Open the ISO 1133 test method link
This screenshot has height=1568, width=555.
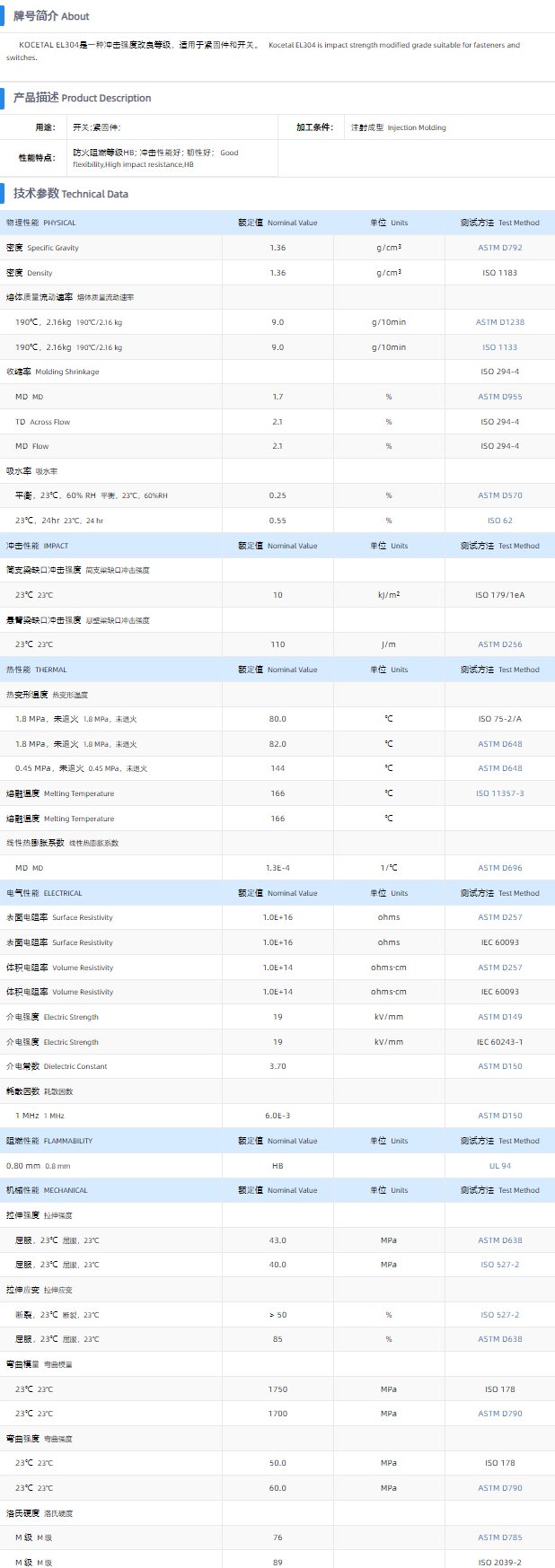pyautogui.click(x=499, y=347)
